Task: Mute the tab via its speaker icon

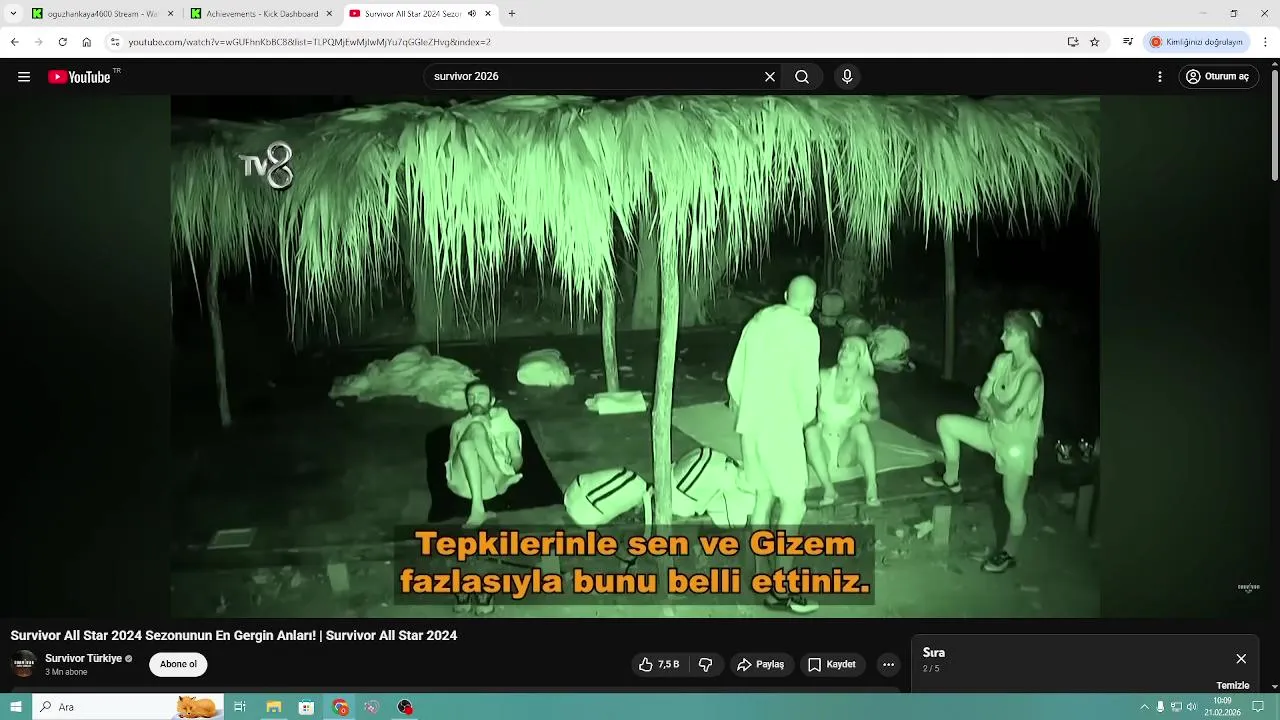Action: (x=472, y=14)
